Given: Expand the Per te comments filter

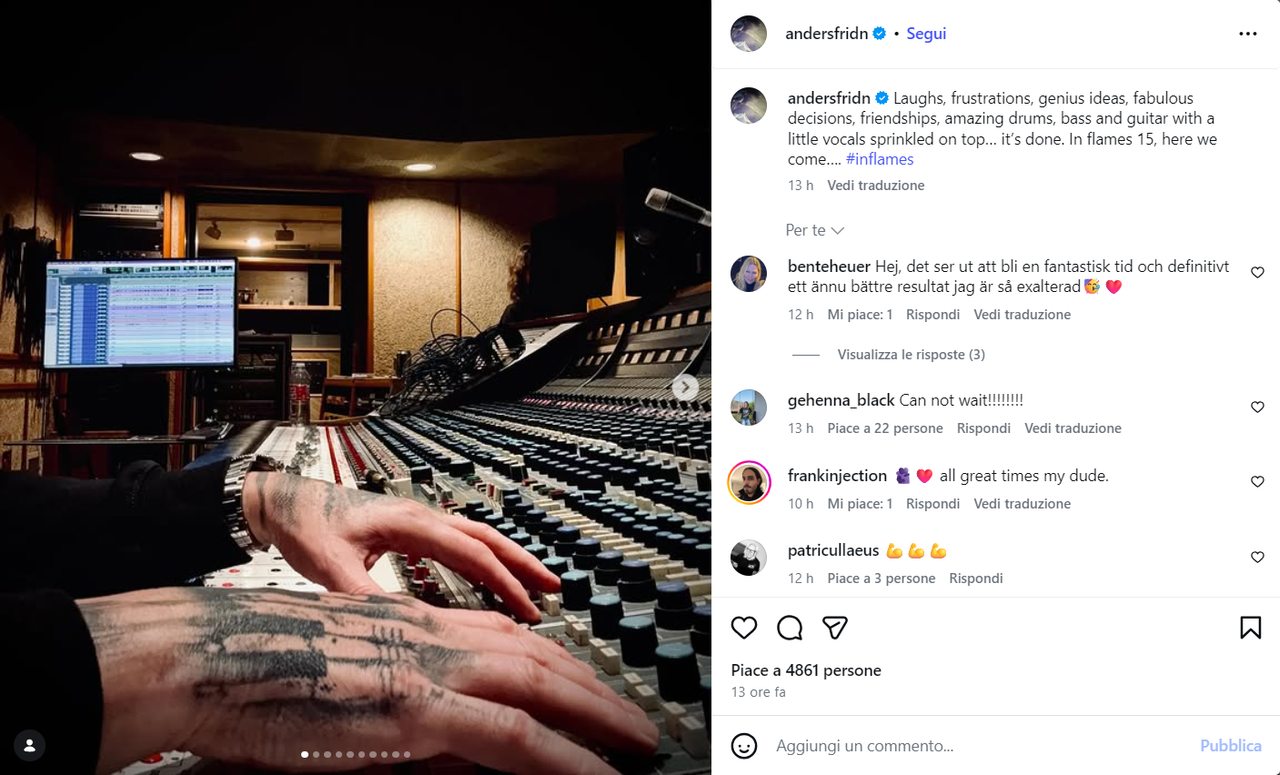Looking at the screenshot, I should point(815,230).
